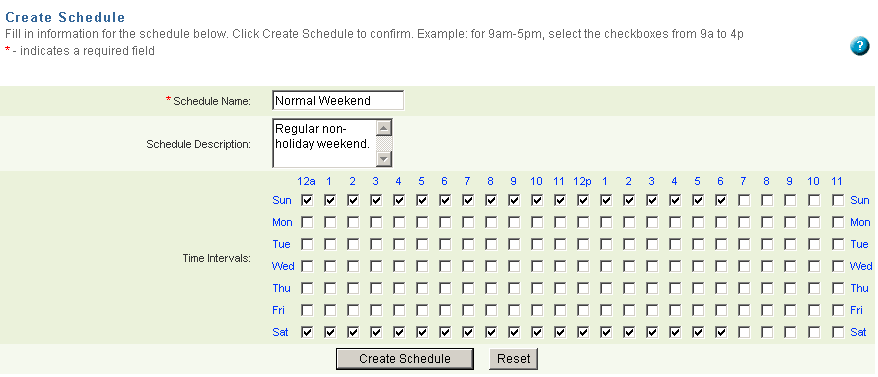Image resolution: width=878 pixels, height=377 pixels.
Task: Uncheck the Sun 12a checkbox
Action: (x=307, y=200)
